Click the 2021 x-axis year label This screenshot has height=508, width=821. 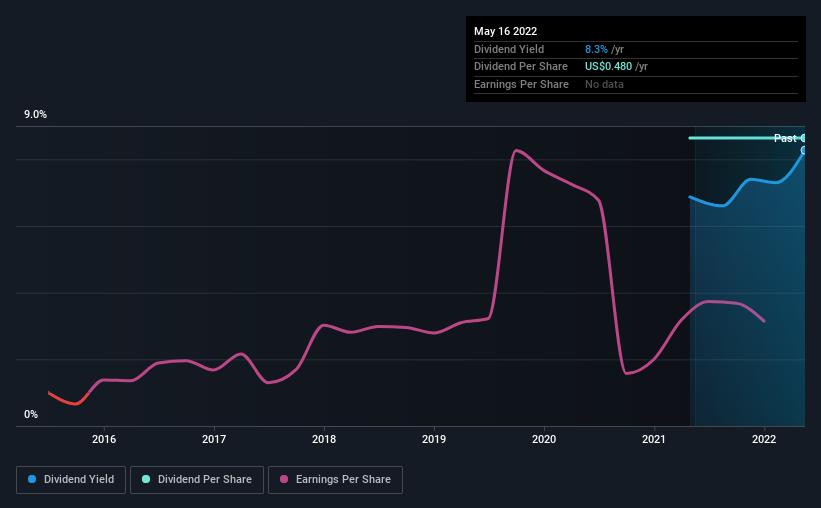(x=653, y=439)
